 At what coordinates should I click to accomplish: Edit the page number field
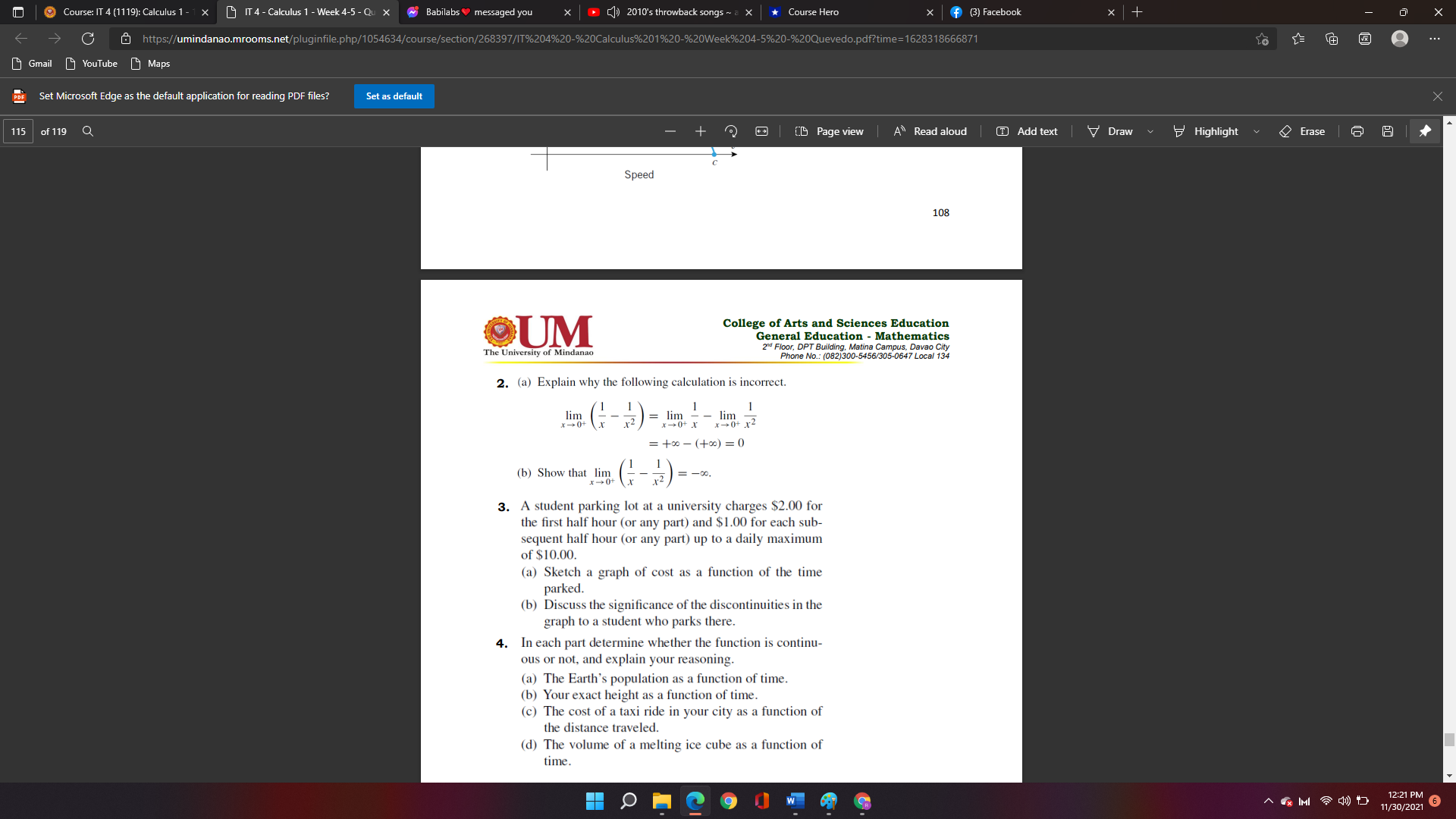[17, 131]
